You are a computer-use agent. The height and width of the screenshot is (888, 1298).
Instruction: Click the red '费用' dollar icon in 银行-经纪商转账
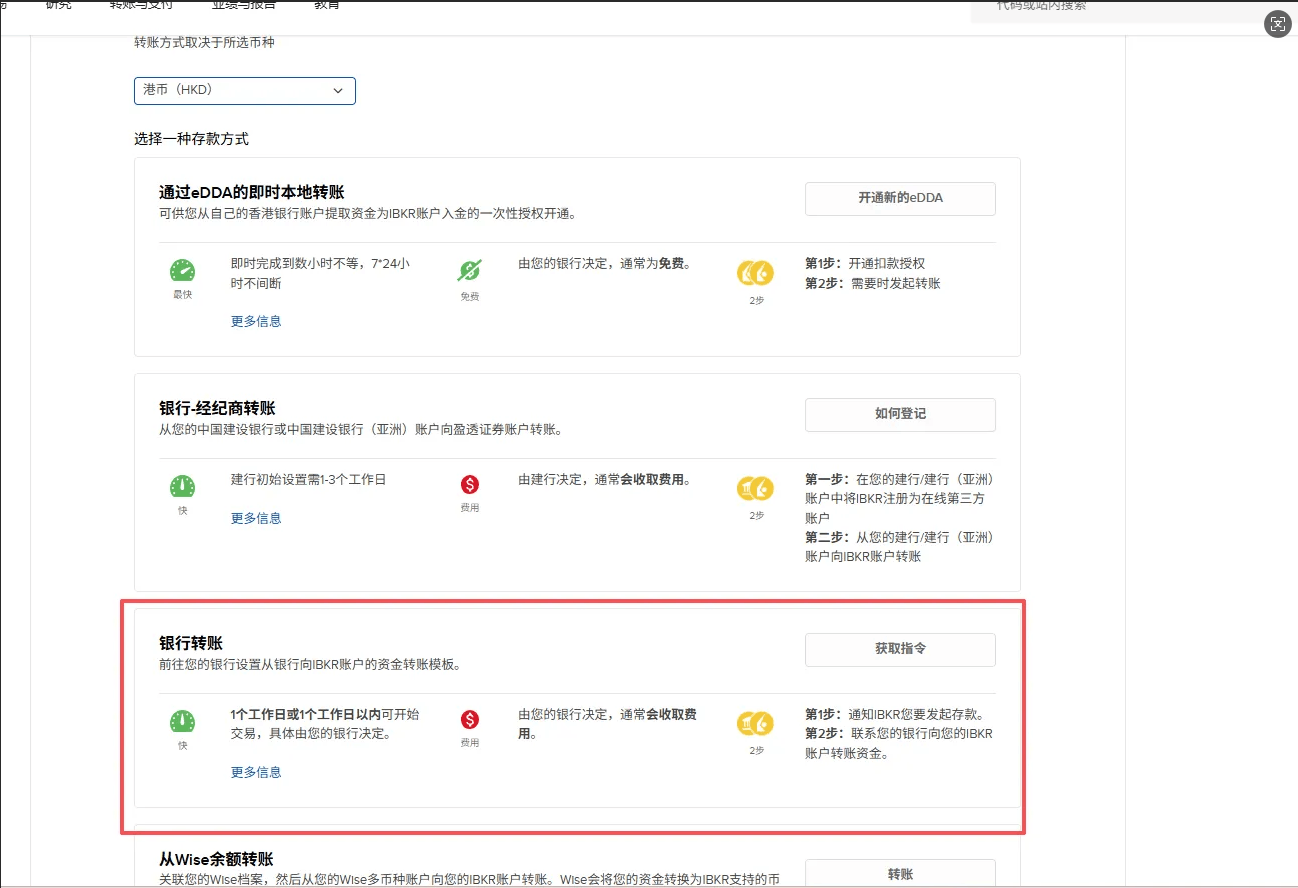click(470, 484)
